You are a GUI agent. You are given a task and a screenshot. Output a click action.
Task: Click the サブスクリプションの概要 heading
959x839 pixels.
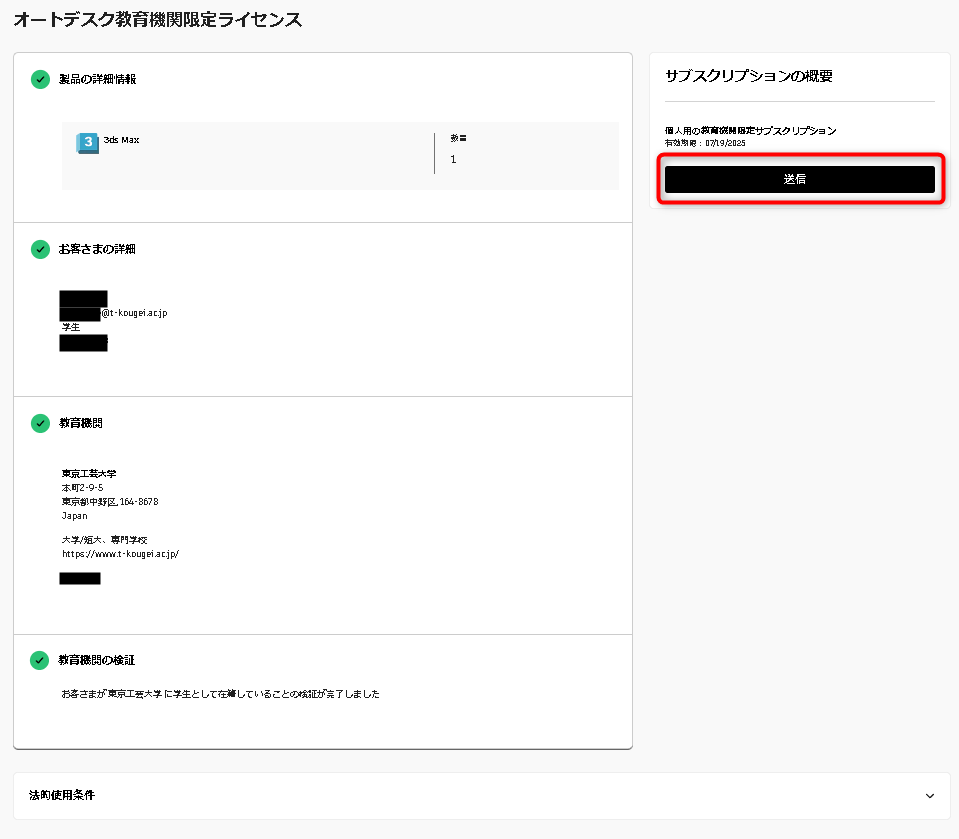[749, 76]
